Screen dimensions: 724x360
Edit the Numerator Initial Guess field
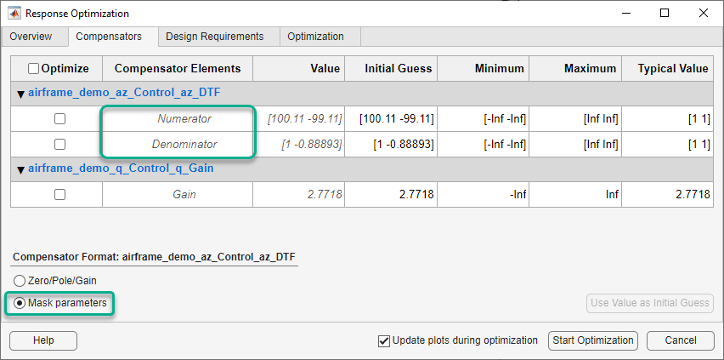point(391,119)
